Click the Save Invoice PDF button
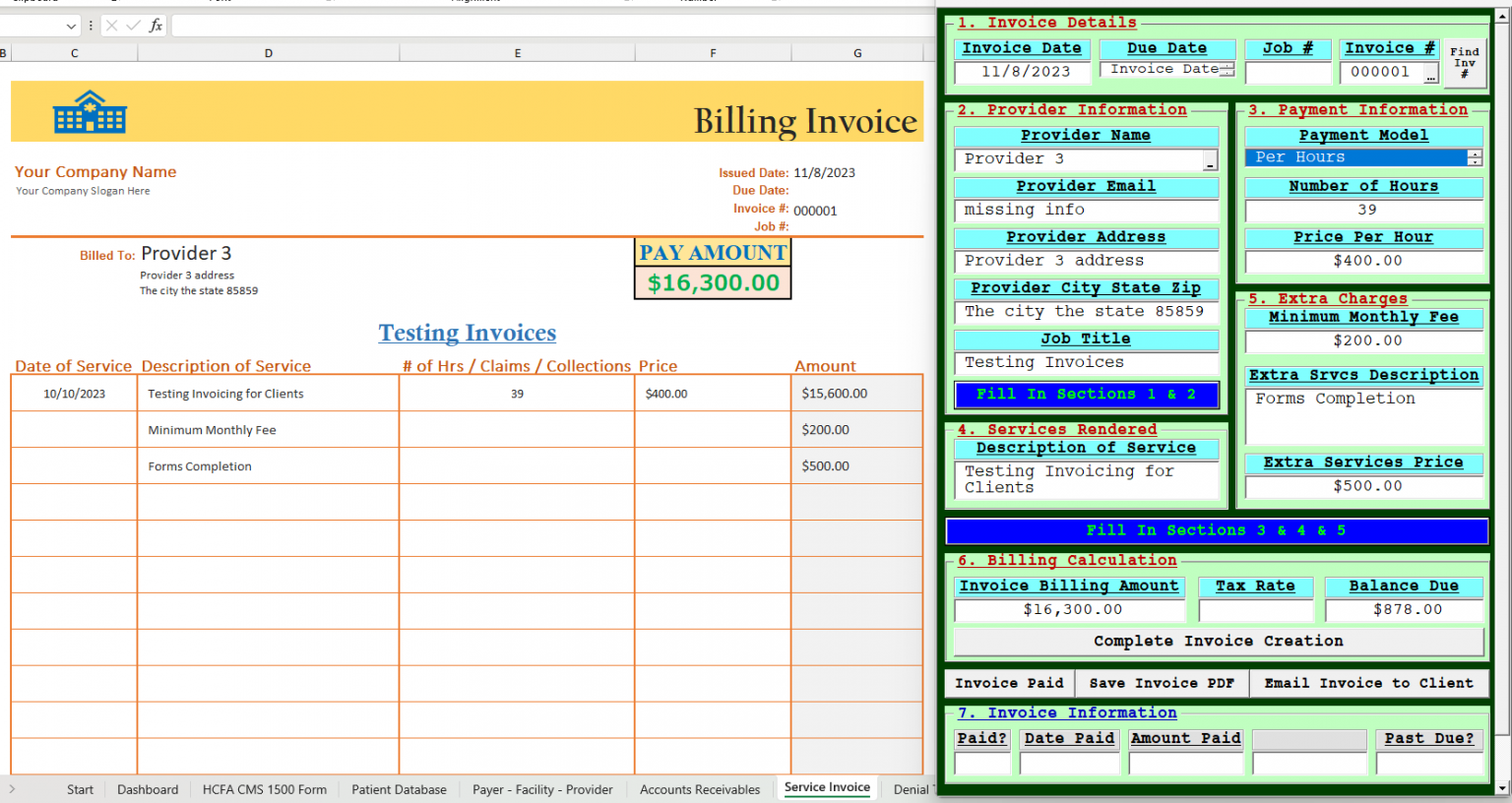The width and height of the screenshot is (1512, 803). click(x=1162, y=683)
